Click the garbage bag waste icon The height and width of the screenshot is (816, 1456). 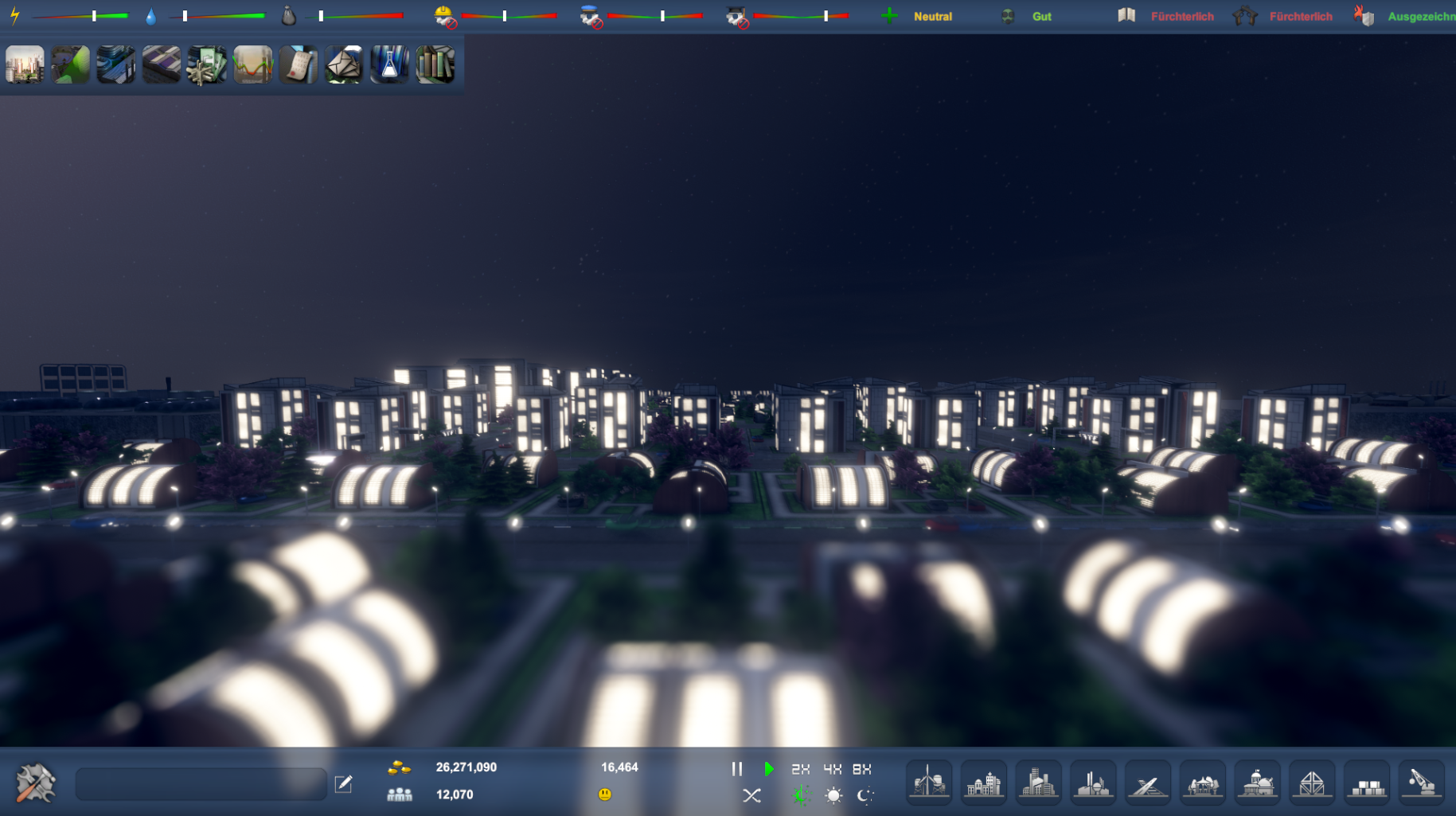tap(289, 16)
